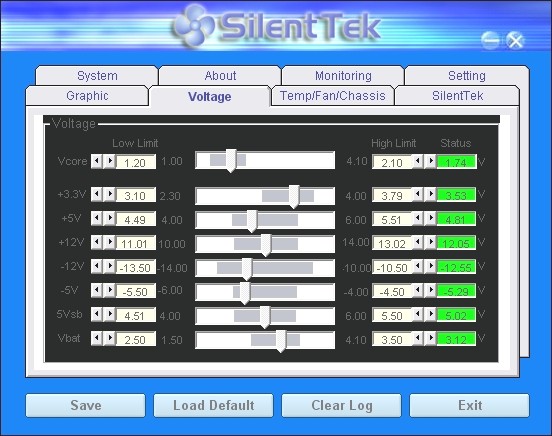
Task: Decrease the -12V low limit with left arrow
Action: [x=97, y=266]
